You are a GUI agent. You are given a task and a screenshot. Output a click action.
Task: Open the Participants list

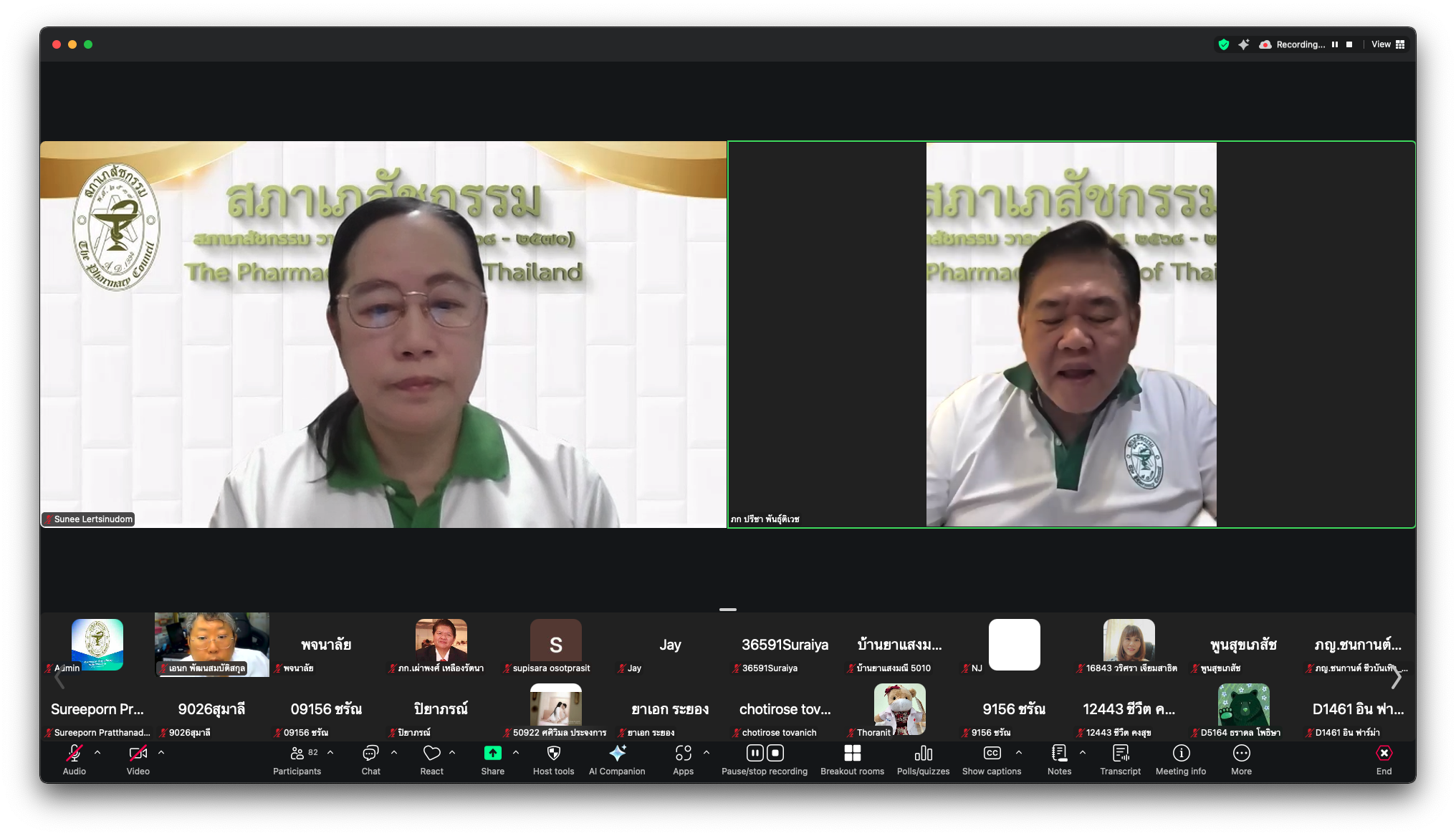(x=297, y=754)
